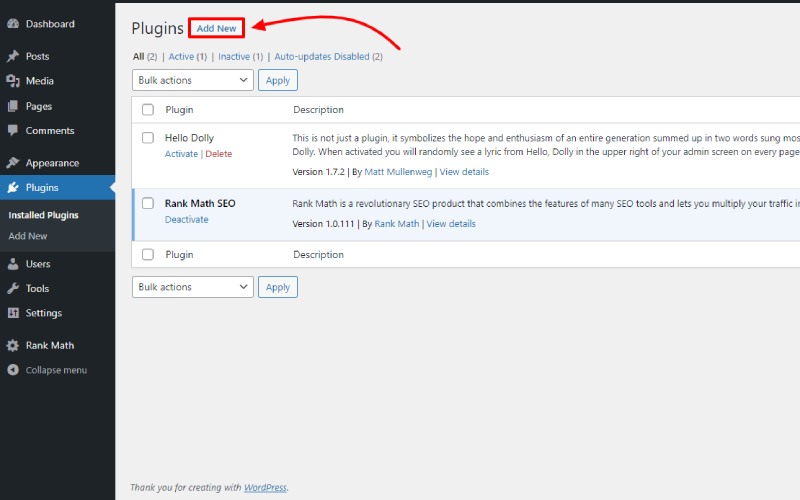This screenshot has width=800, height=500.
Task: Select Add New in the sidebar submenu
Action: [28, 236]
